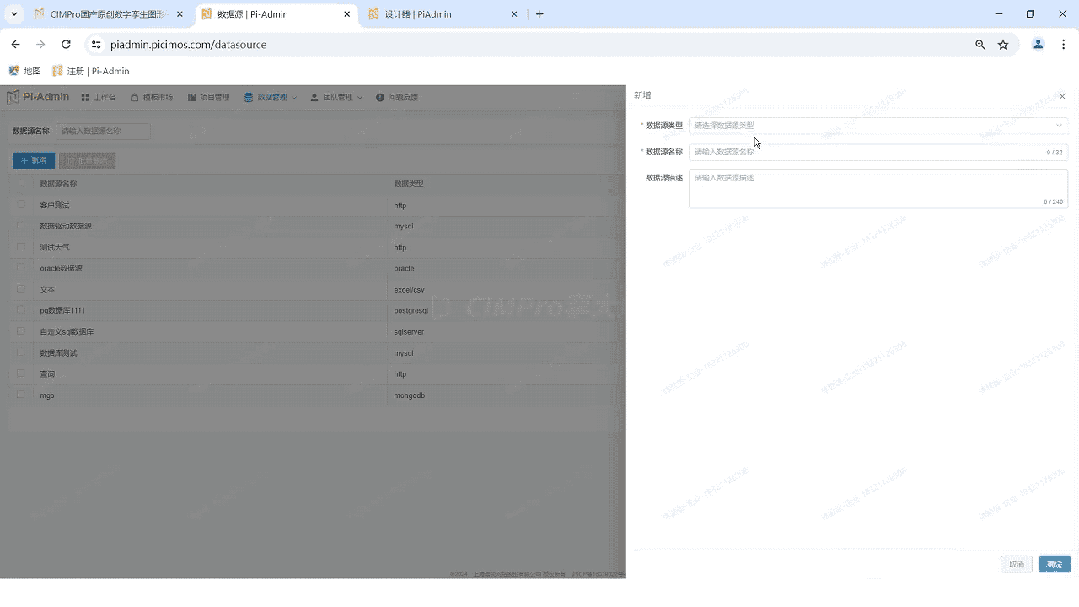Image resolution: width=1079 pixels, height=607 pixels.
Task: Open the help icon menu item
Action: tap(397, 98)
